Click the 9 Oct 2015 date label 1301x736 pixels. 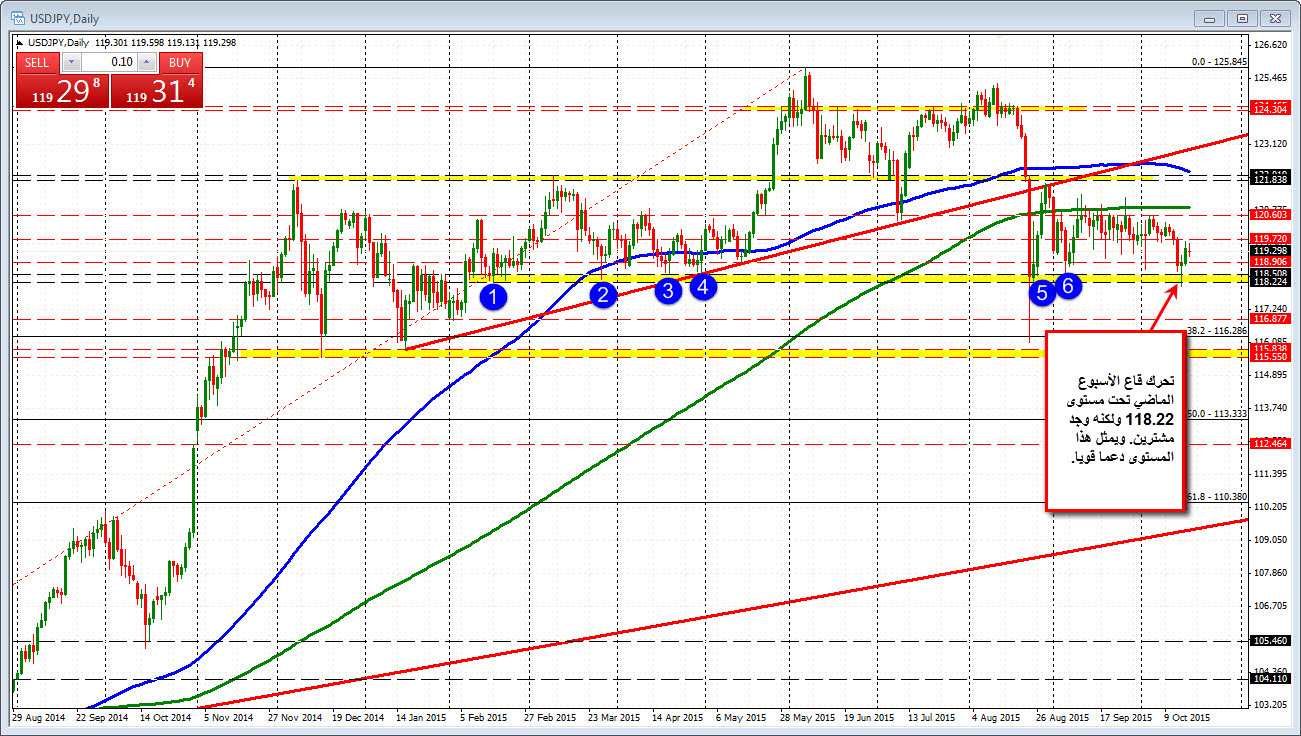pos(1188,718)
